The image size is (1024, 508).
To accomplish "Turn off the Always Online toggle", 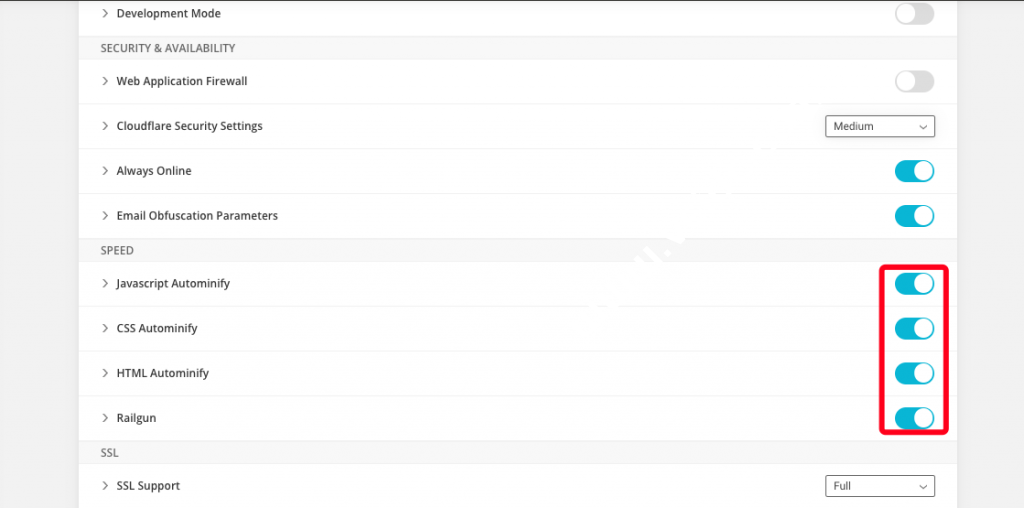I will tap(914, 171).
